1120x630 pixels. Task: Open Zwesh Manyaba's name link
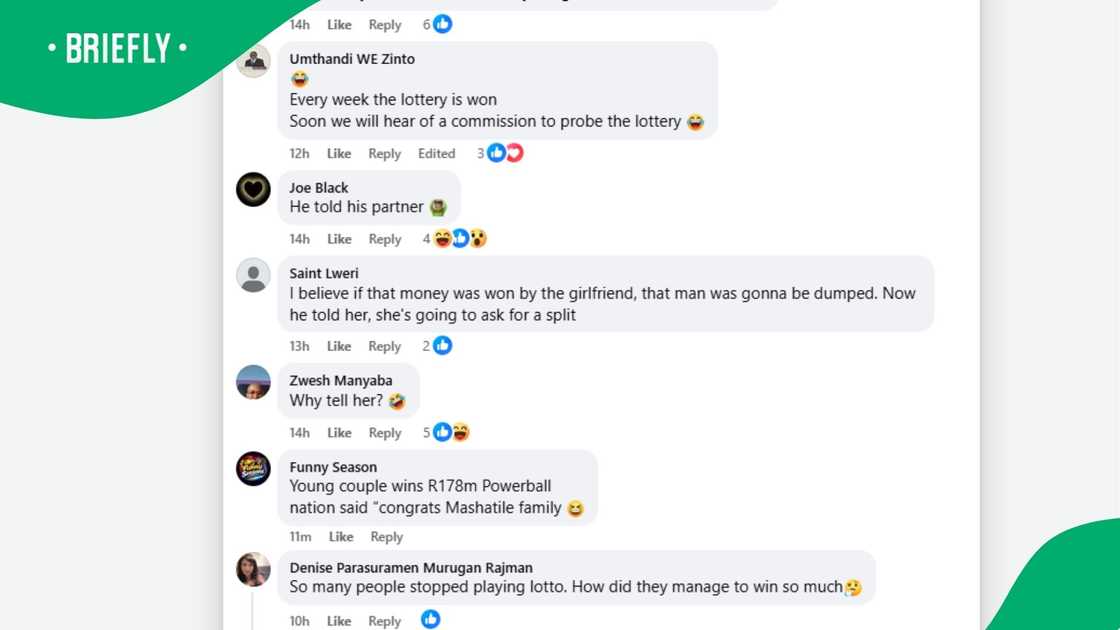coord(341,381)
